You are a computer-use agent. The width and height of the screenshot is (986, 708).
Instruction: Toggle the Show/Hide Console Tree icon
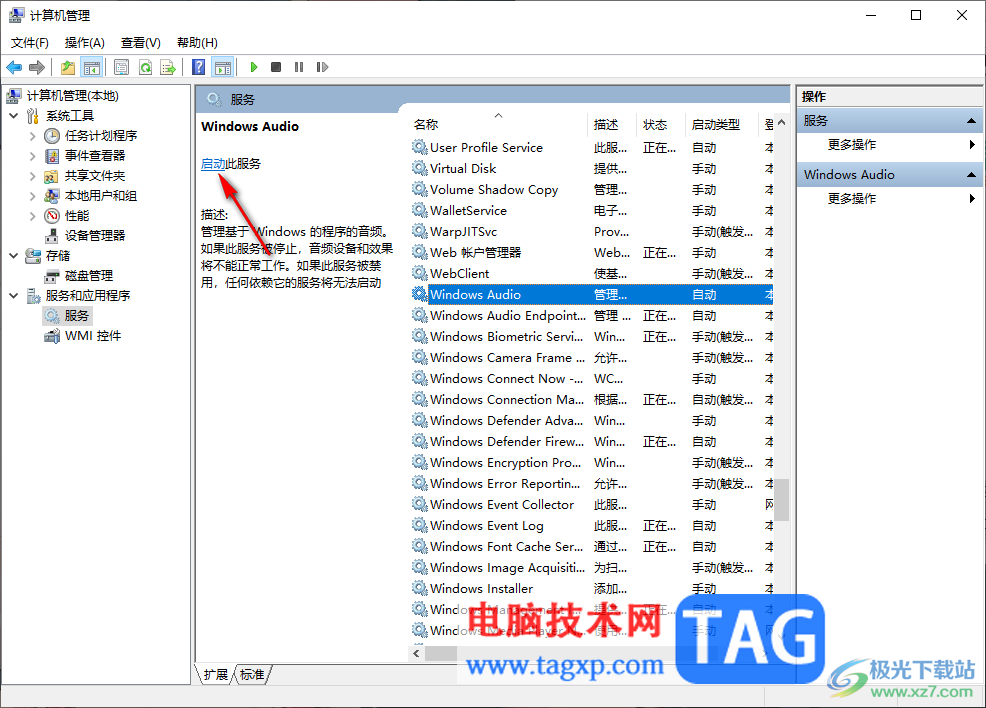[x=92, y=67]
